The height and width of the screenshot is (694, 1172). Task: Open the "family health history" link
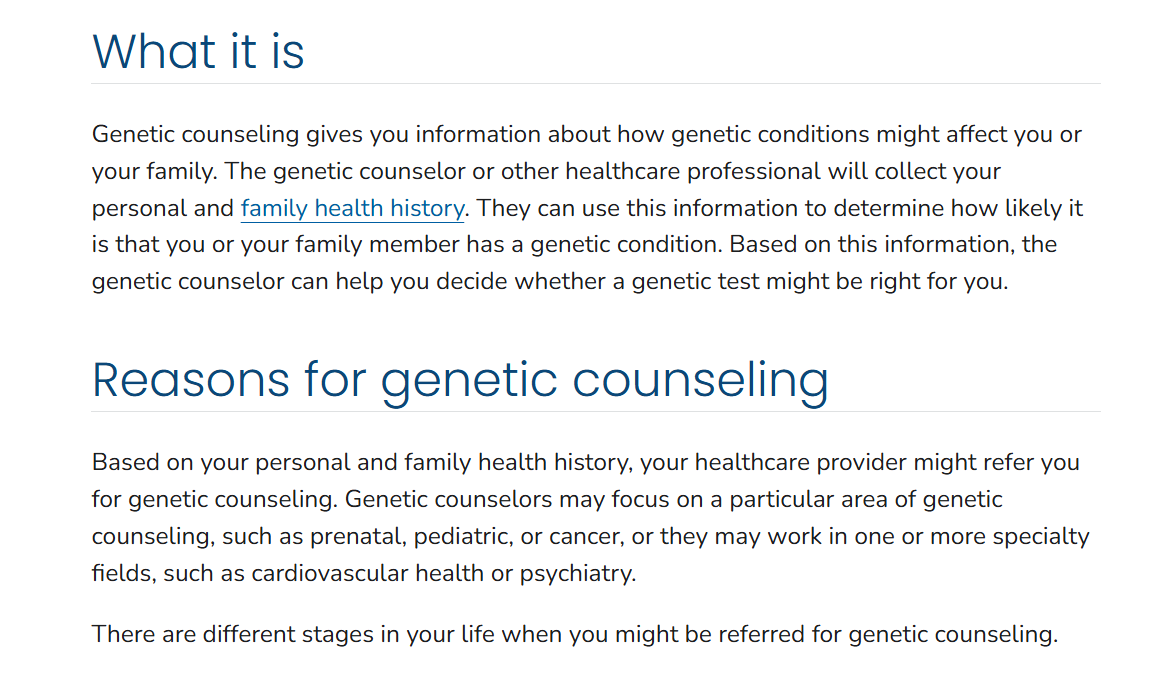coord(352,208)
